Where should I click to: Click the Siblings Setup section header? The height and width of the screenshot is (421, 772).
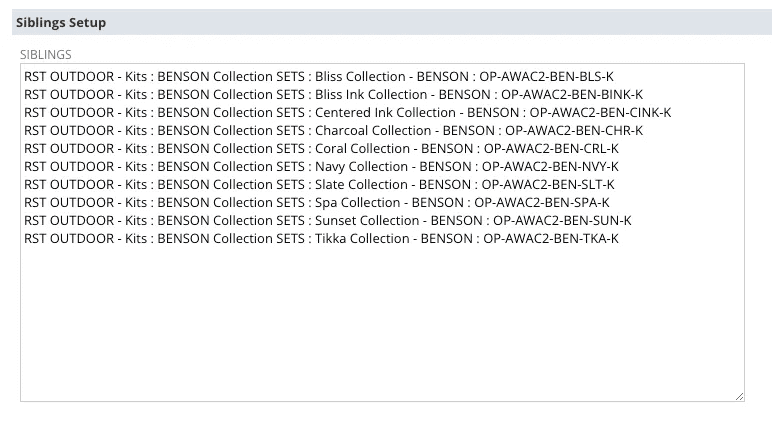point(61,23)
